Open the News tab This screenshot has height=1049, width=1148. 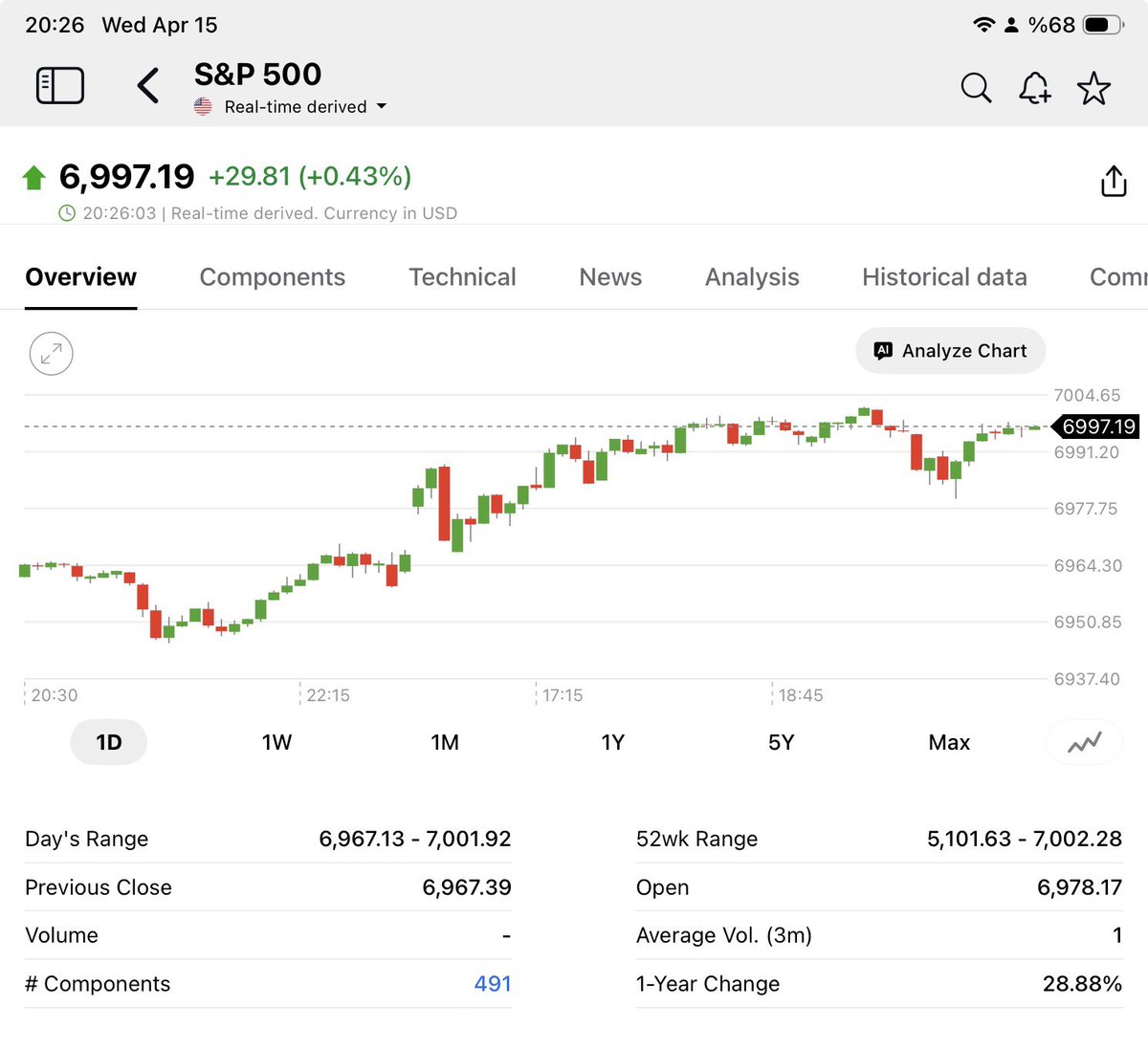pos(610,277)
